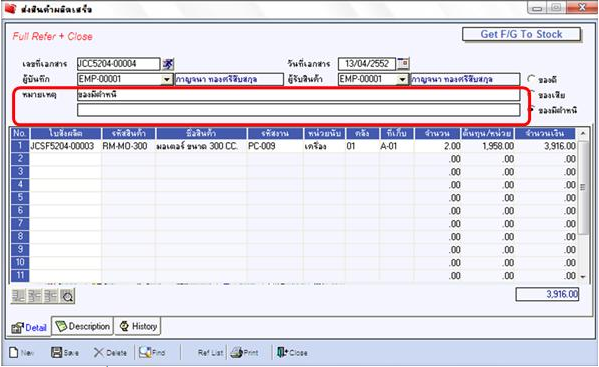The height and width of the screenshot is (367, 599).
Task: Open the calendar icon next to document date
Action: coord(403,63)
